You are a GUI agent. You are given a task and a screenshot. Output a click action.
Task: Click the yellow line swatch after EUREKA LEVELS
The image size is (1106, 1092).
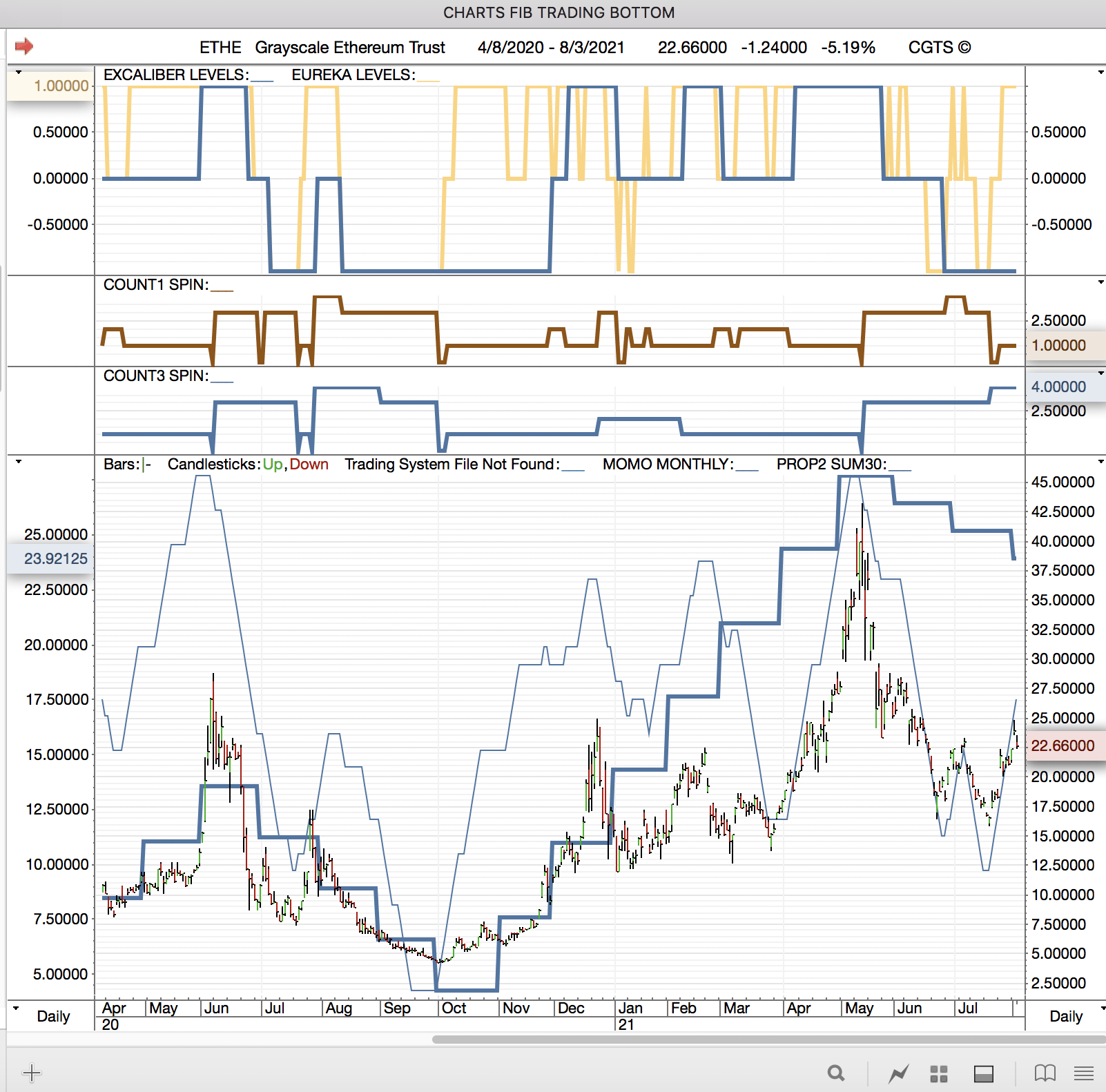[x=428, y=80]
